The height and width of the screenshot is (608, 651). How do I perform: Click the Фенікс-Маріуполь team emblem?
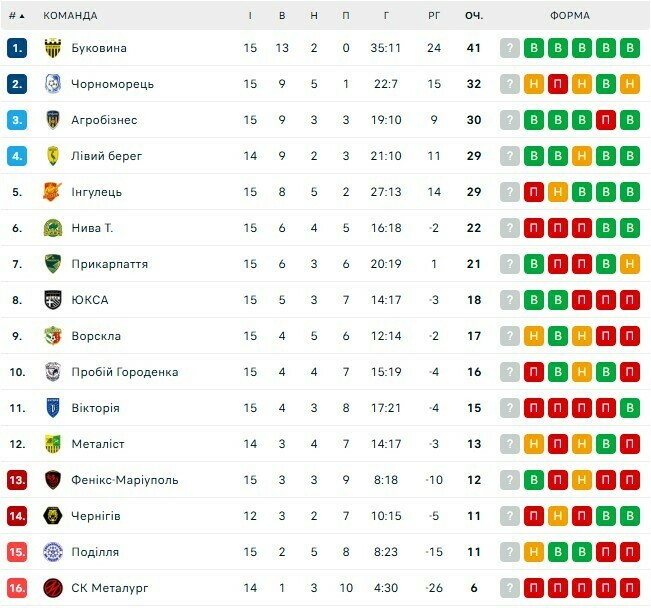[53, 480]
